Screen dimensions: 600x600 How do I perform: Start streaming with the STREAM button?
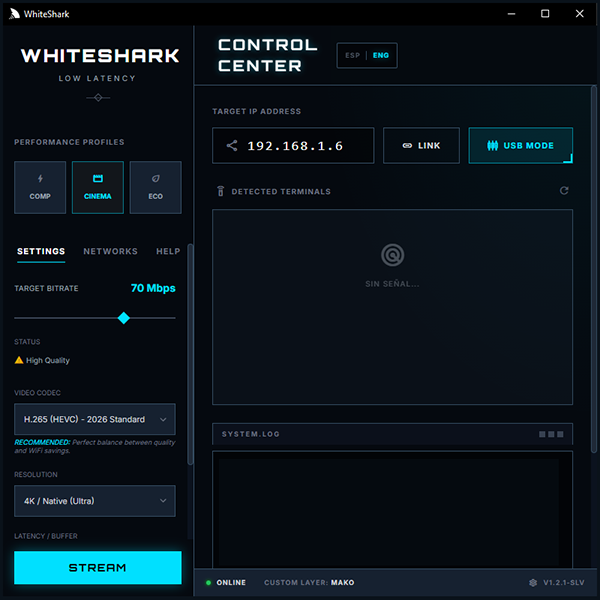[98, 567]
